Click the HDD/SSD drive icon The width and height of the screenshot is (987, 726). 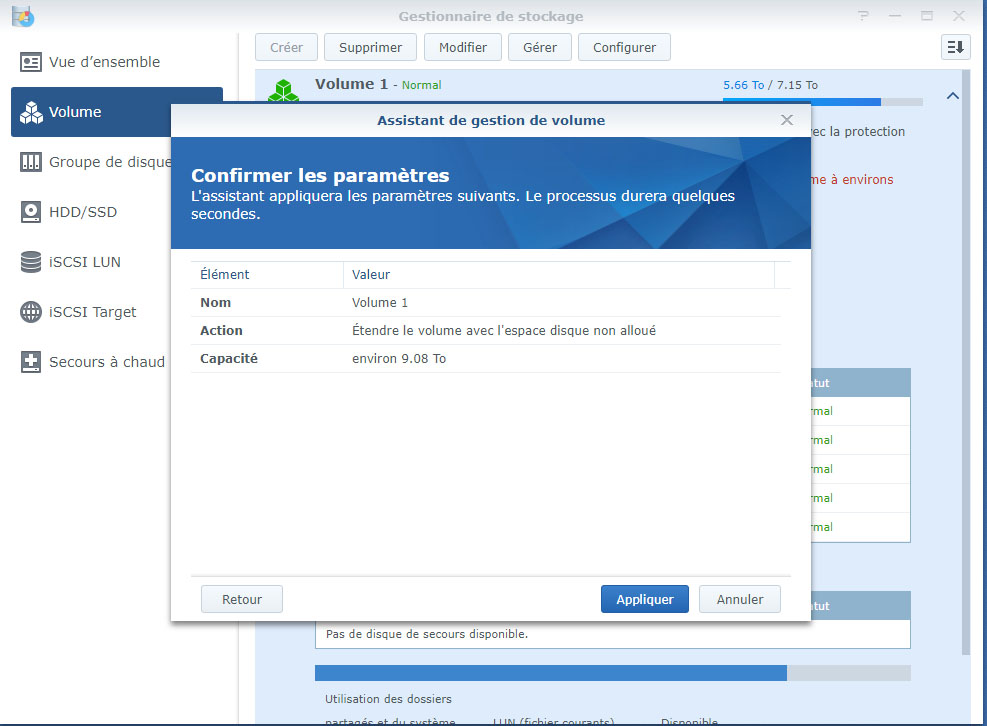click(31, 212)
